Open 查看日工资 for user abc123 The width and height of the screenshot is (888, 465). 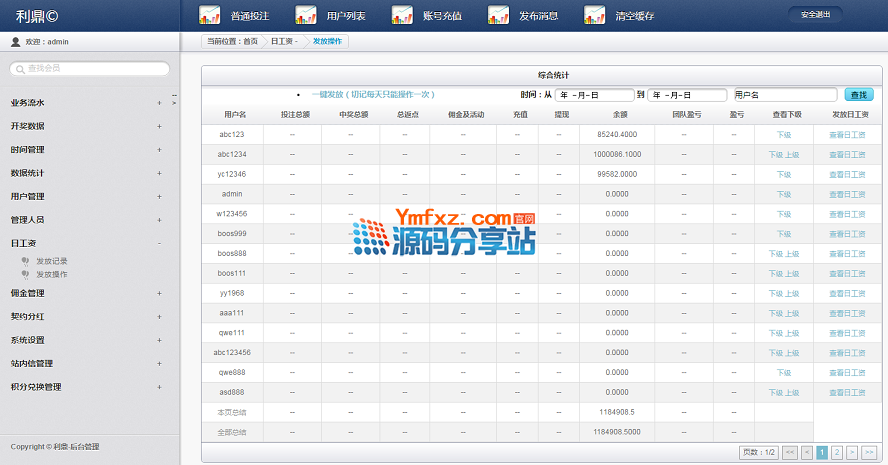click(x=847, y=134)
